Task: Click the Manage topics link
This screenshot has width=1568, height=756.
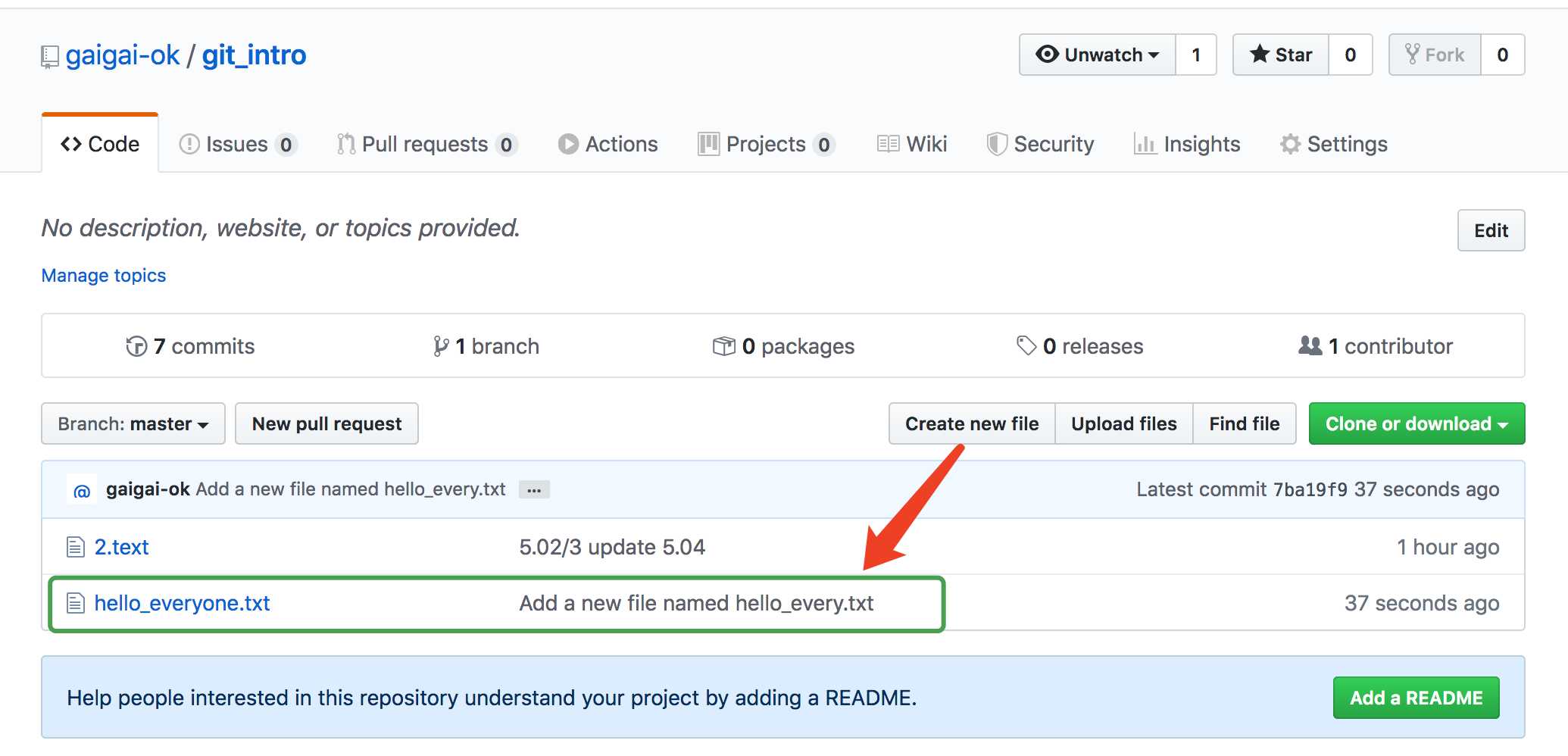Action: (104, 276)
